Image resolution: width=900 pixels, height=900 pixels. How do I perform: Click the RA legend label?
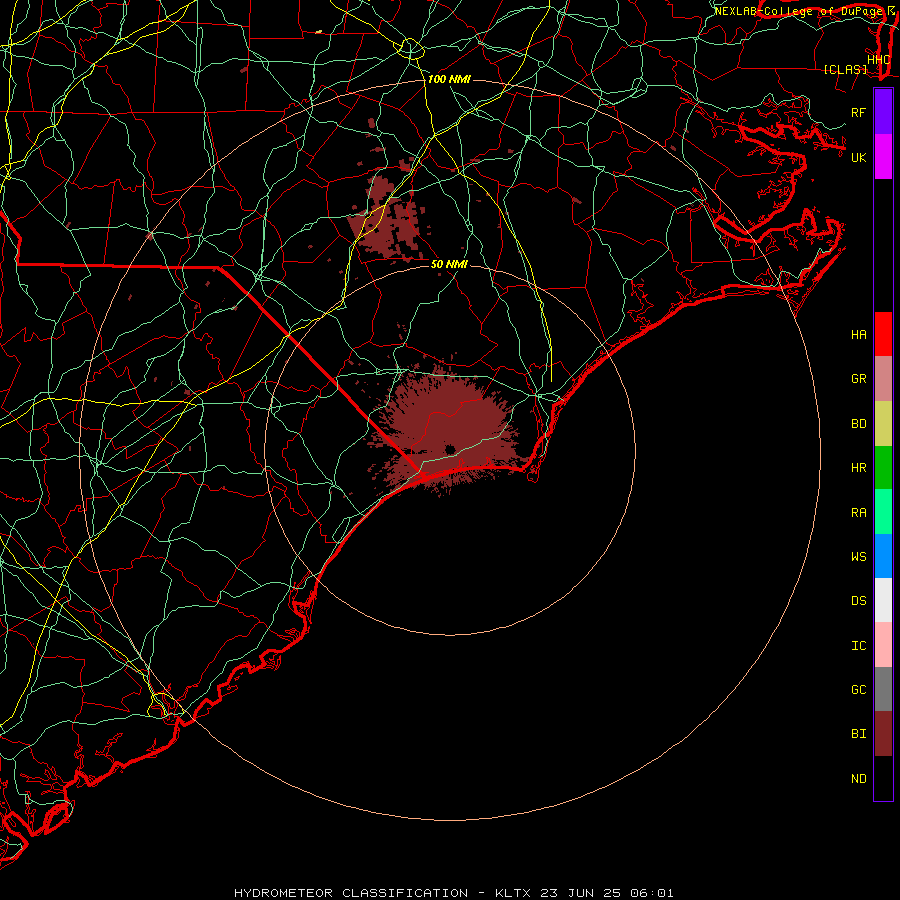tap(858, 513)
